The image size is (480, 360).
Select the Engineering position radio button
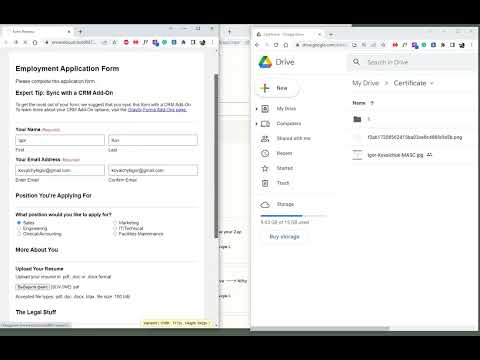point(19,228)
